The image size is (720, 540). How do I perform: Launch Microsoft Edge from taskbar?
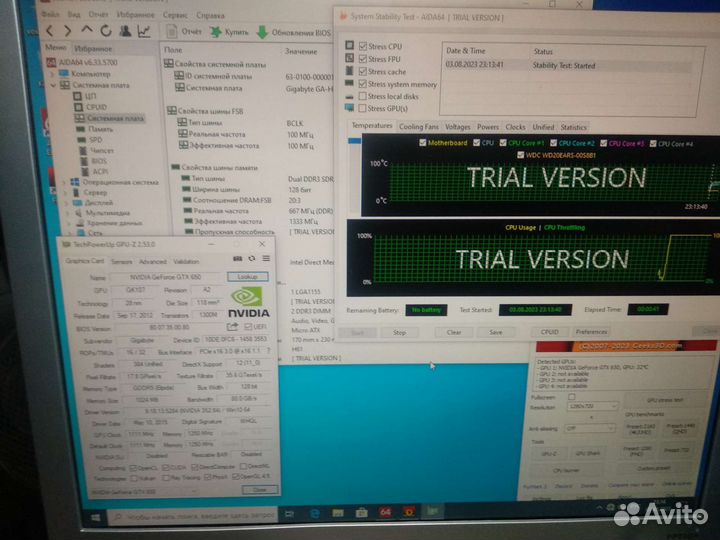(x=315, y=513)
